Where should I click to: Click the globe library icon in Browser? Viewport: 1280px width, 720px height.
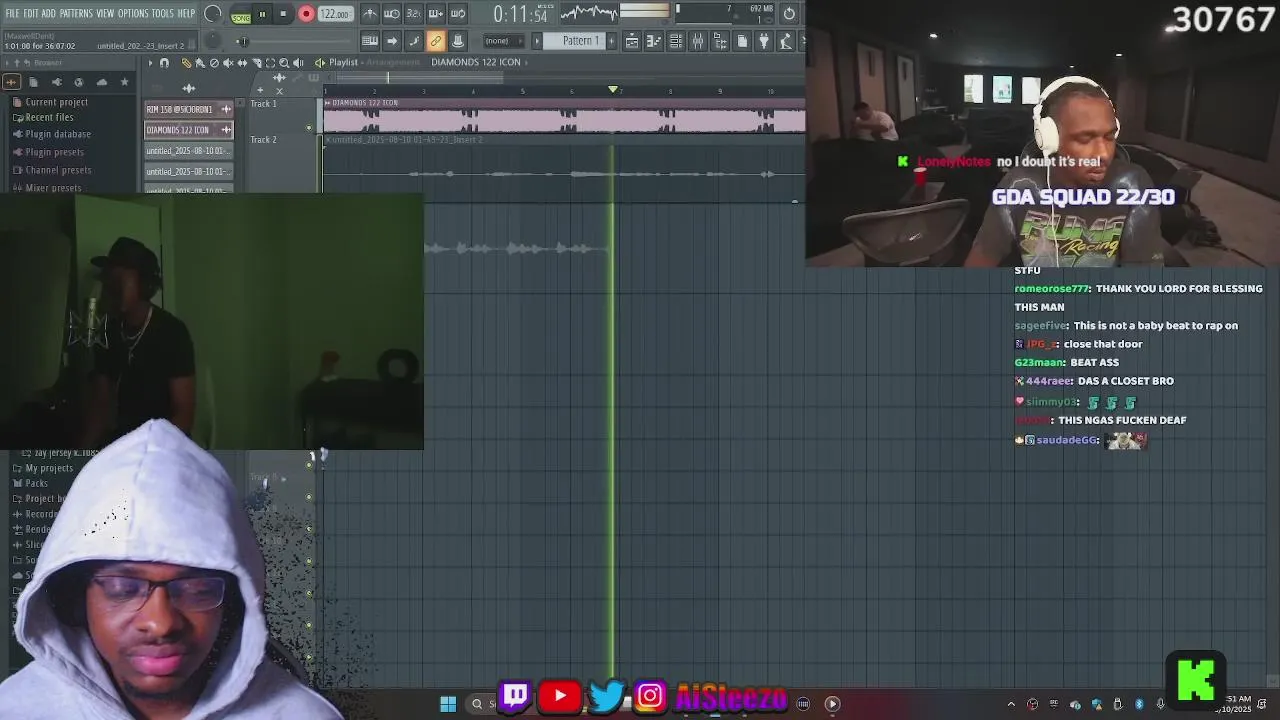(x=79, y=82)
